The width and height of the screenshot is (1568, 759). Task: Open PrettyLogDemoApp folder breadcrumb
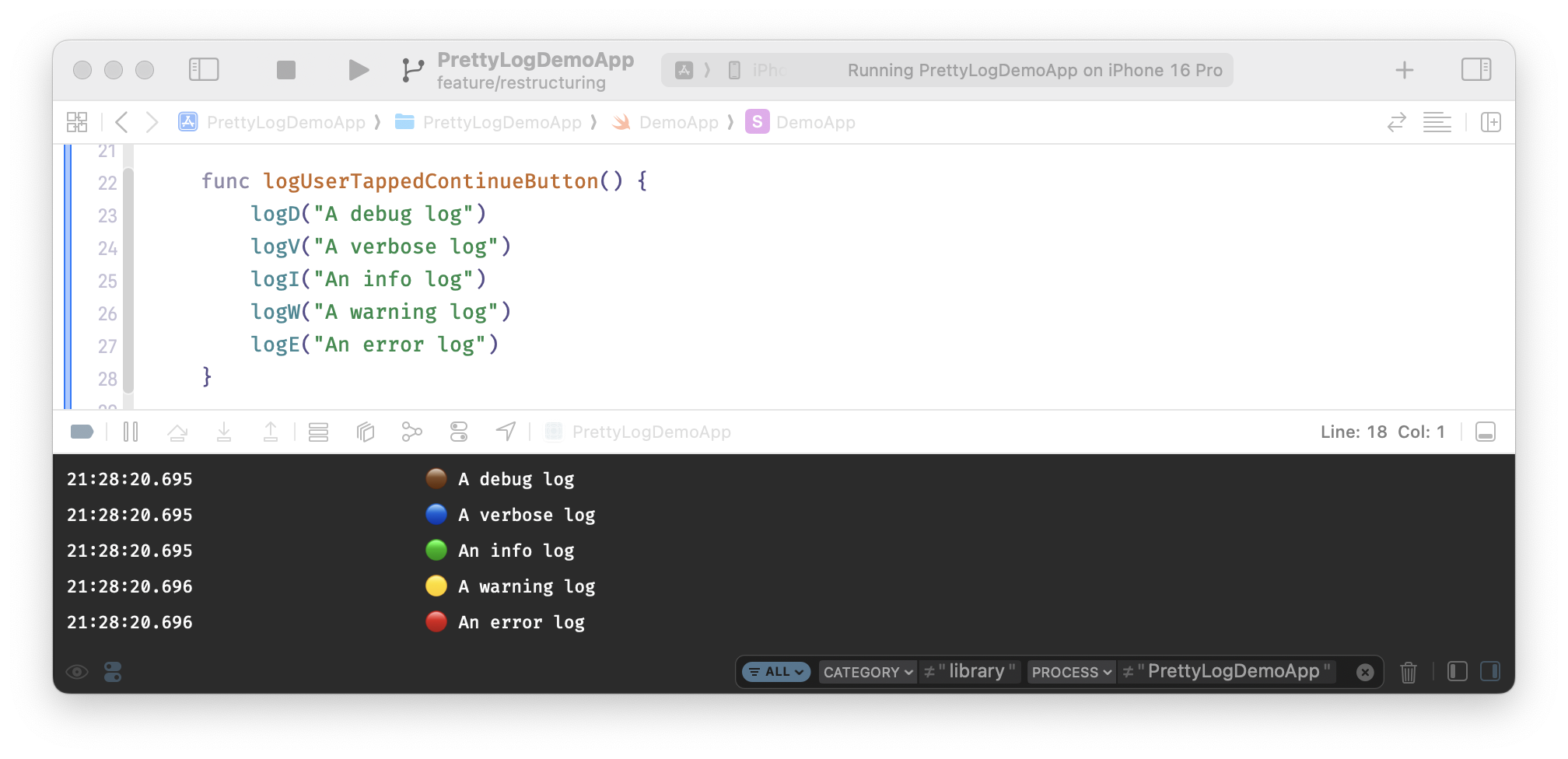pyautogui.click(x=488, y=122)
